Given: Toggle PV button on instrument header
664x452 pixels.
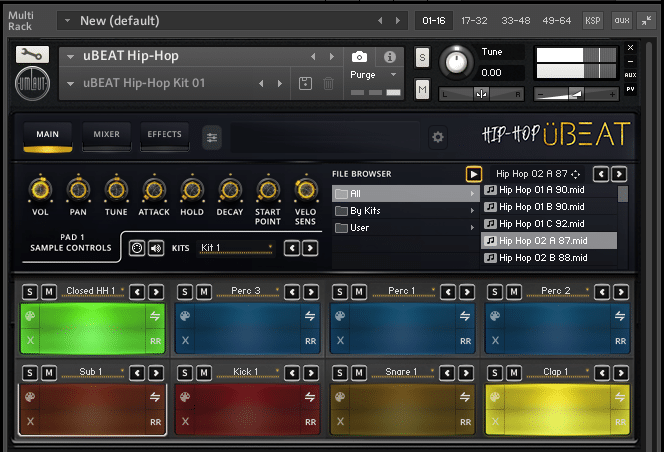Looking at the screenshot, I should coord(630,89).
